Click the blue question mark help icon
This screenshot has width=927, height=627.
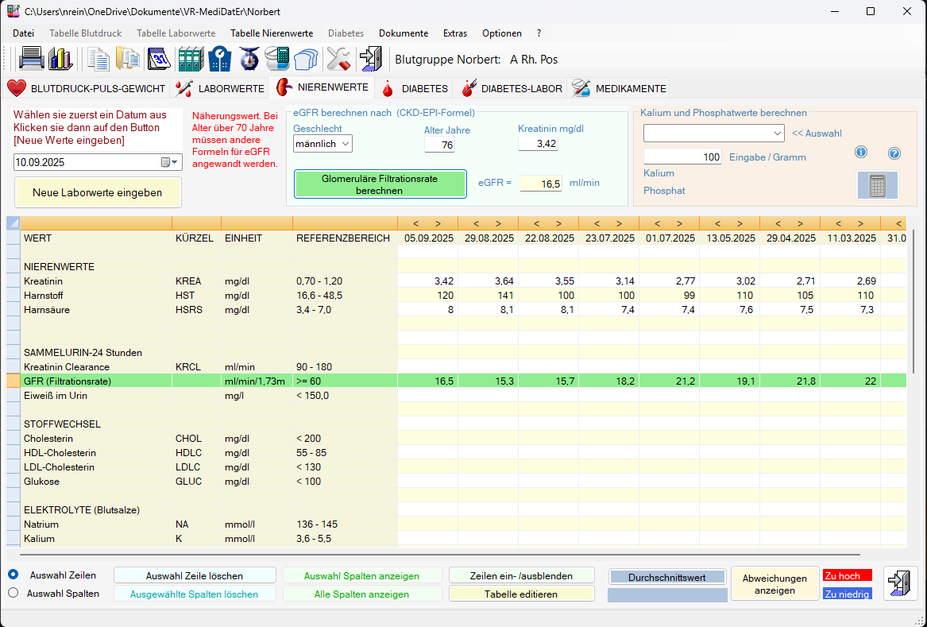tap(894, 153)
